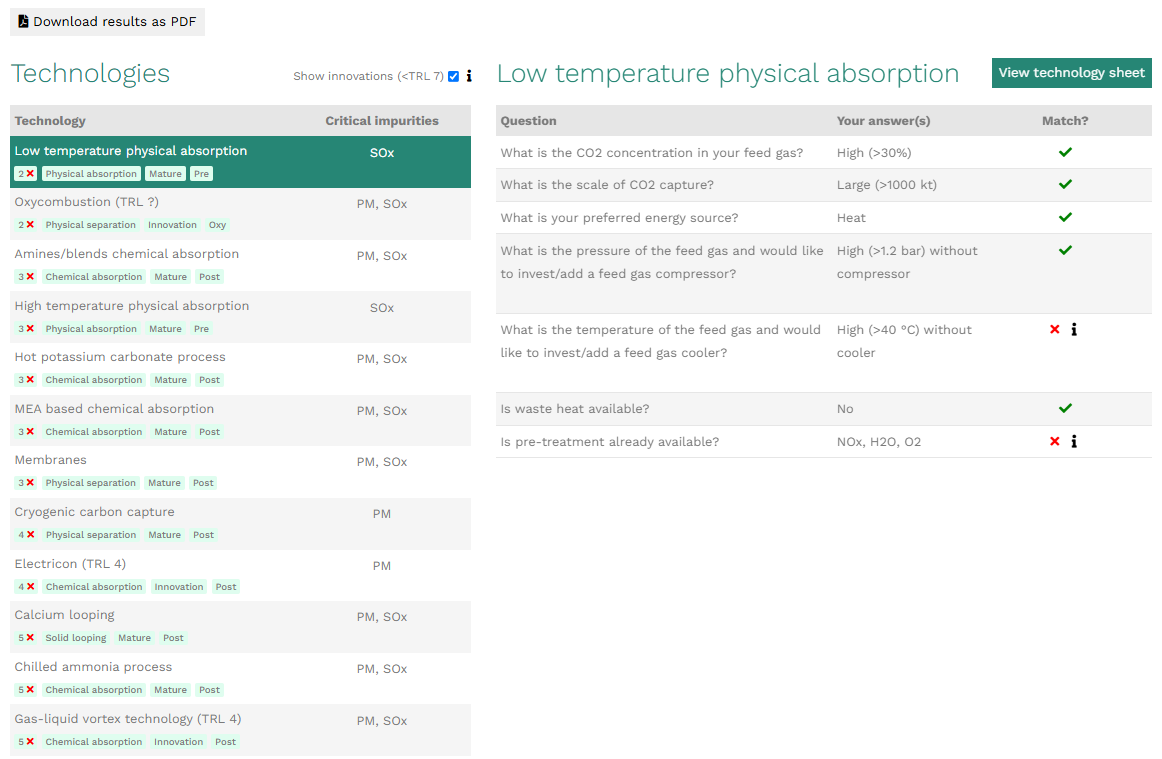Select Calcium looping technology
This screenshot has height=759, width=1162.
[x=64, y=615]
